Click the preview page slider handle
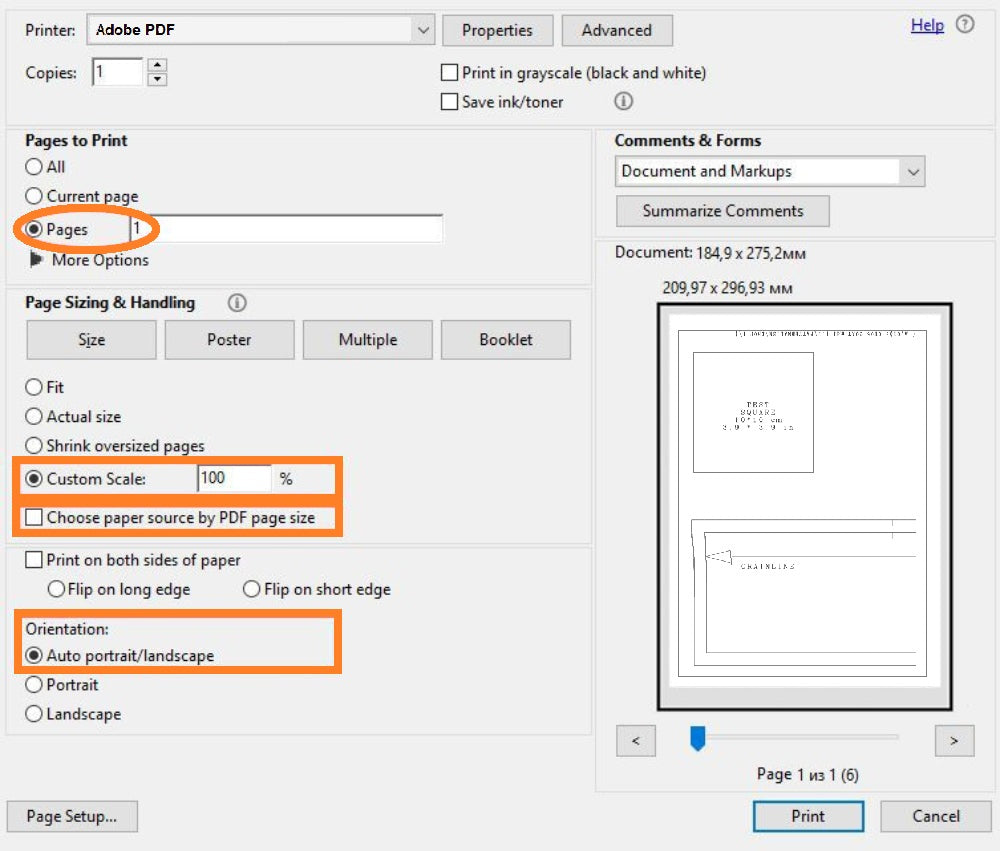Viewport: 1000px width, 851px height. coord(698,738)
